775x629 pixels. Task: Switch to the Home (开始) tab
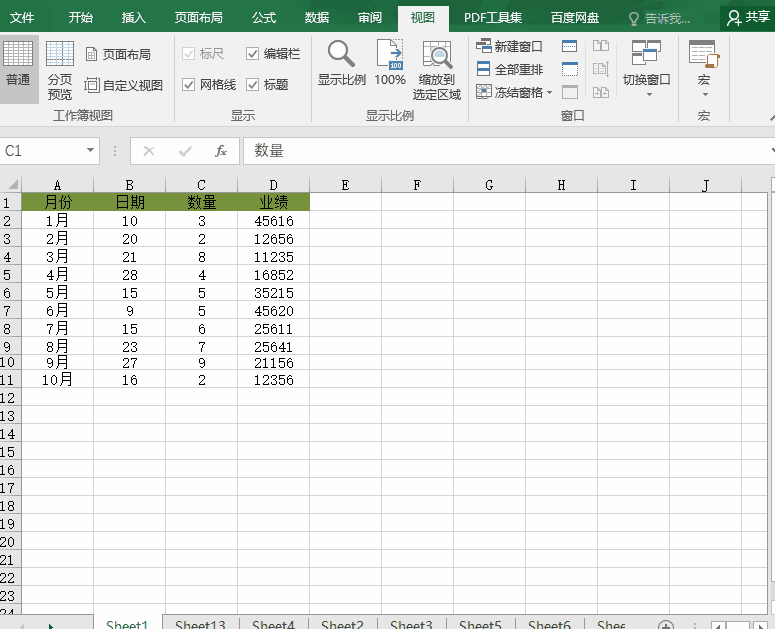click(x=81, y=18)
